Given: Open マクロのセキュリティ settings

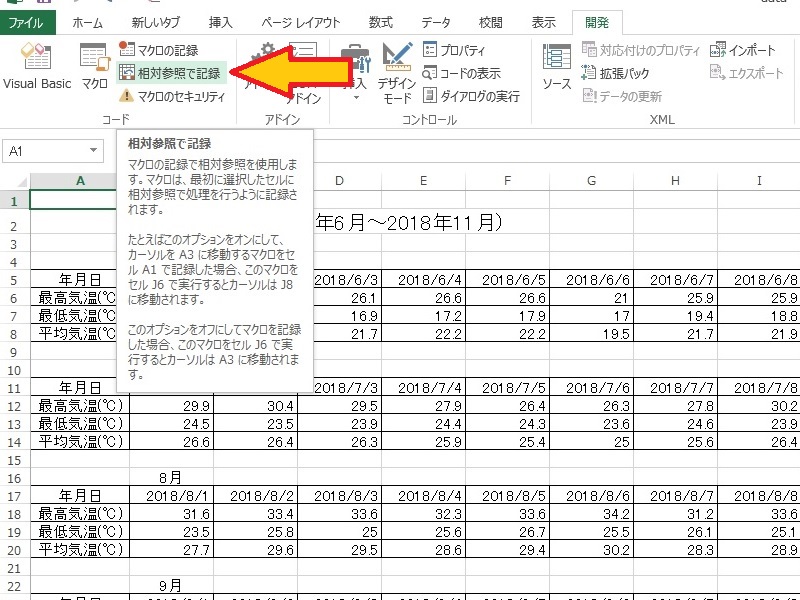Looking at the screenshot, I should click(168, 96).
